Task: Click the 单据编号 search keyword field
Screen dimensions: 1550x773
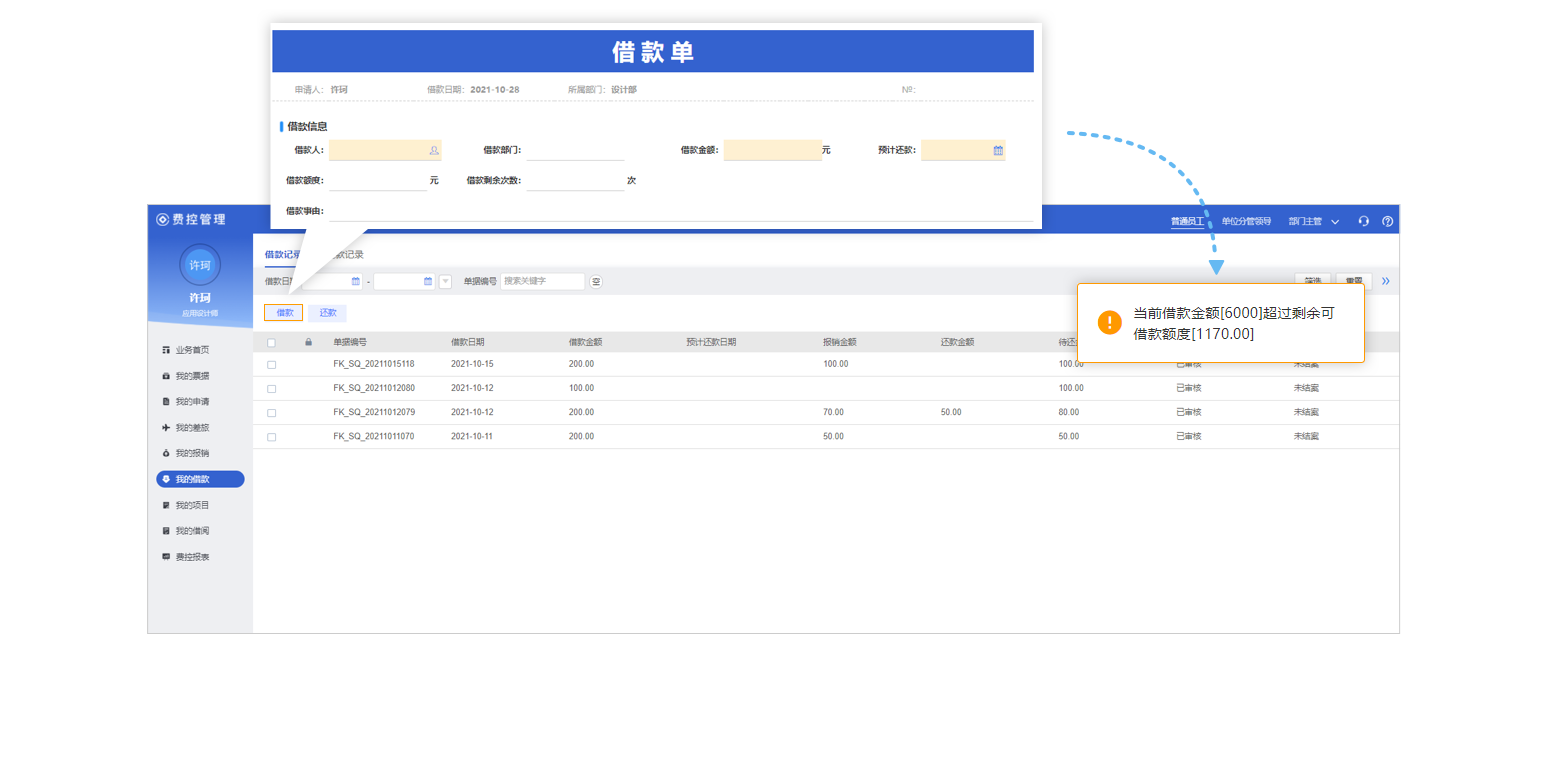Action: (542, 282)
